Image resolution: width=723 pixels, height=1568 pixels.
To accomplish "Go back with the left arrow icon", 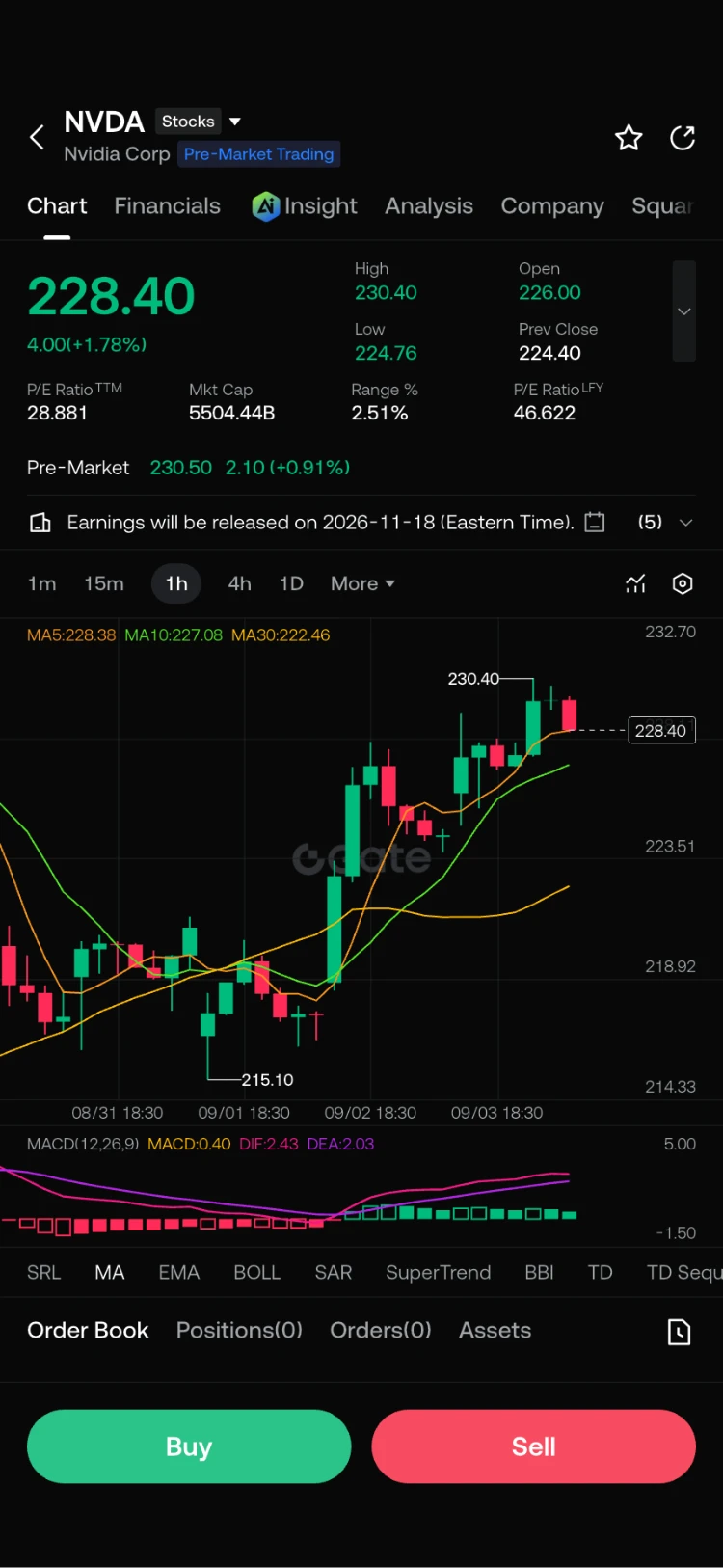I will pos(37,138).
